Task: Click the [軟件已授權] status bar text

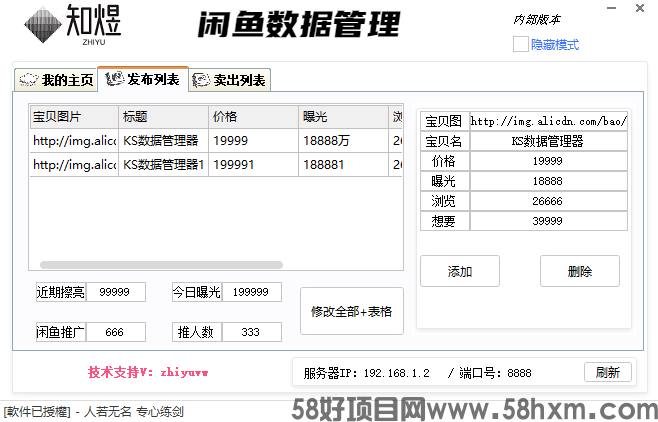Action: (x=37, y=412)
